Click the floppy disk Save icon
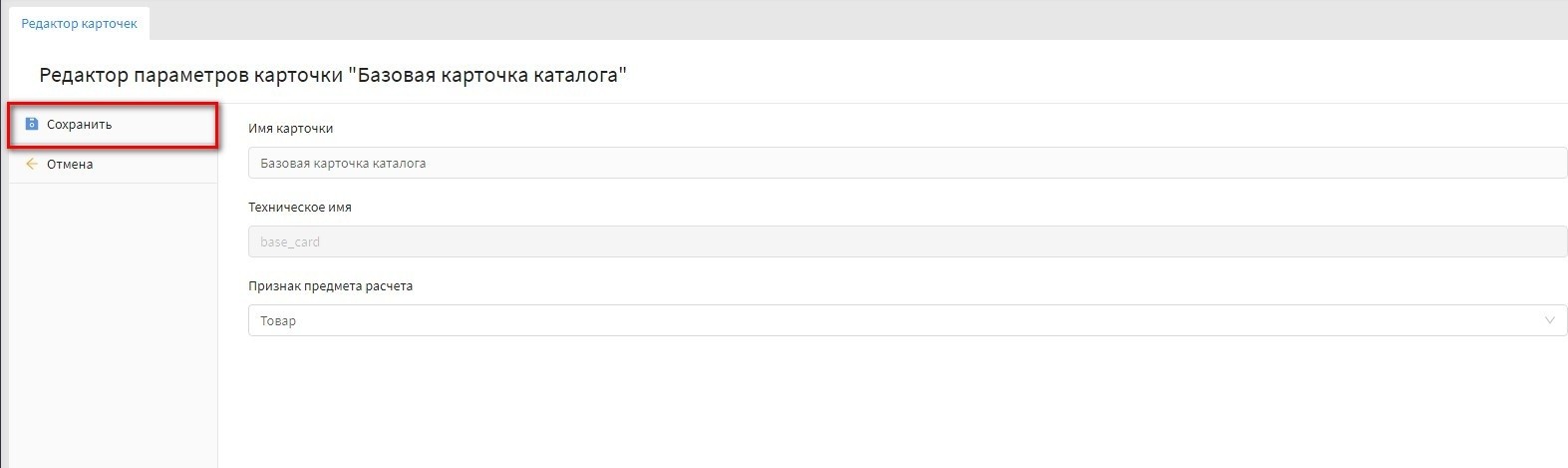Viewport: 1568px width, 468px height. (x=32, y=125)
